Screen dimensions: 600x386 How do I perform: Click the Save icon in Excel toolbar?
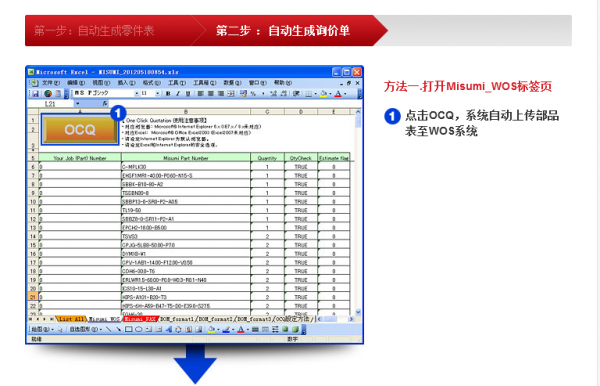(x=35, y=93)
